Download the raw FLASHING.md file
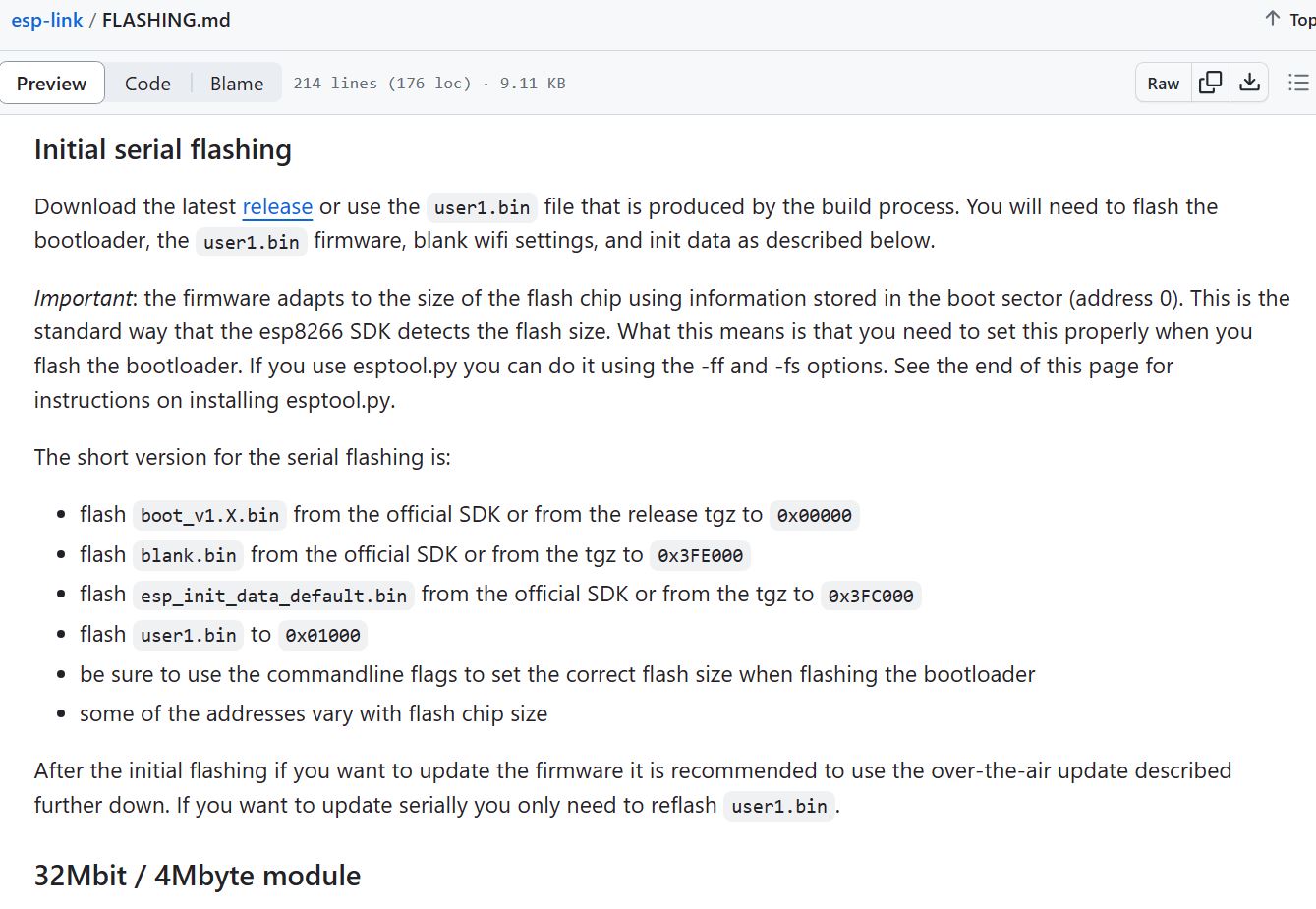The height and width of the screenshot is (909, 1316). click(x=1249, y=83)
